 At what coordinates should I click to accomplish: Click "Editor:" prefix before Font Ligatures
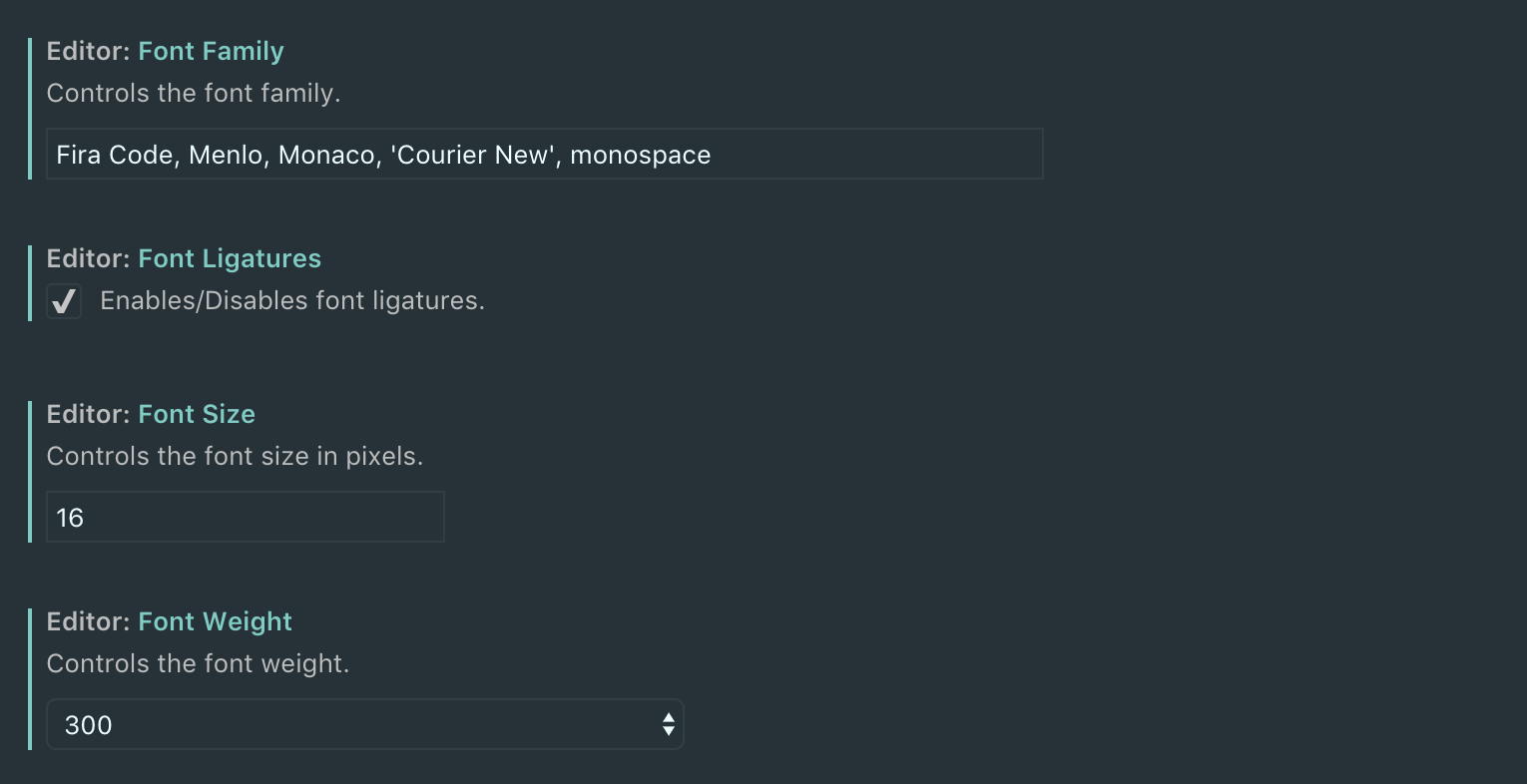coord(89,258)
